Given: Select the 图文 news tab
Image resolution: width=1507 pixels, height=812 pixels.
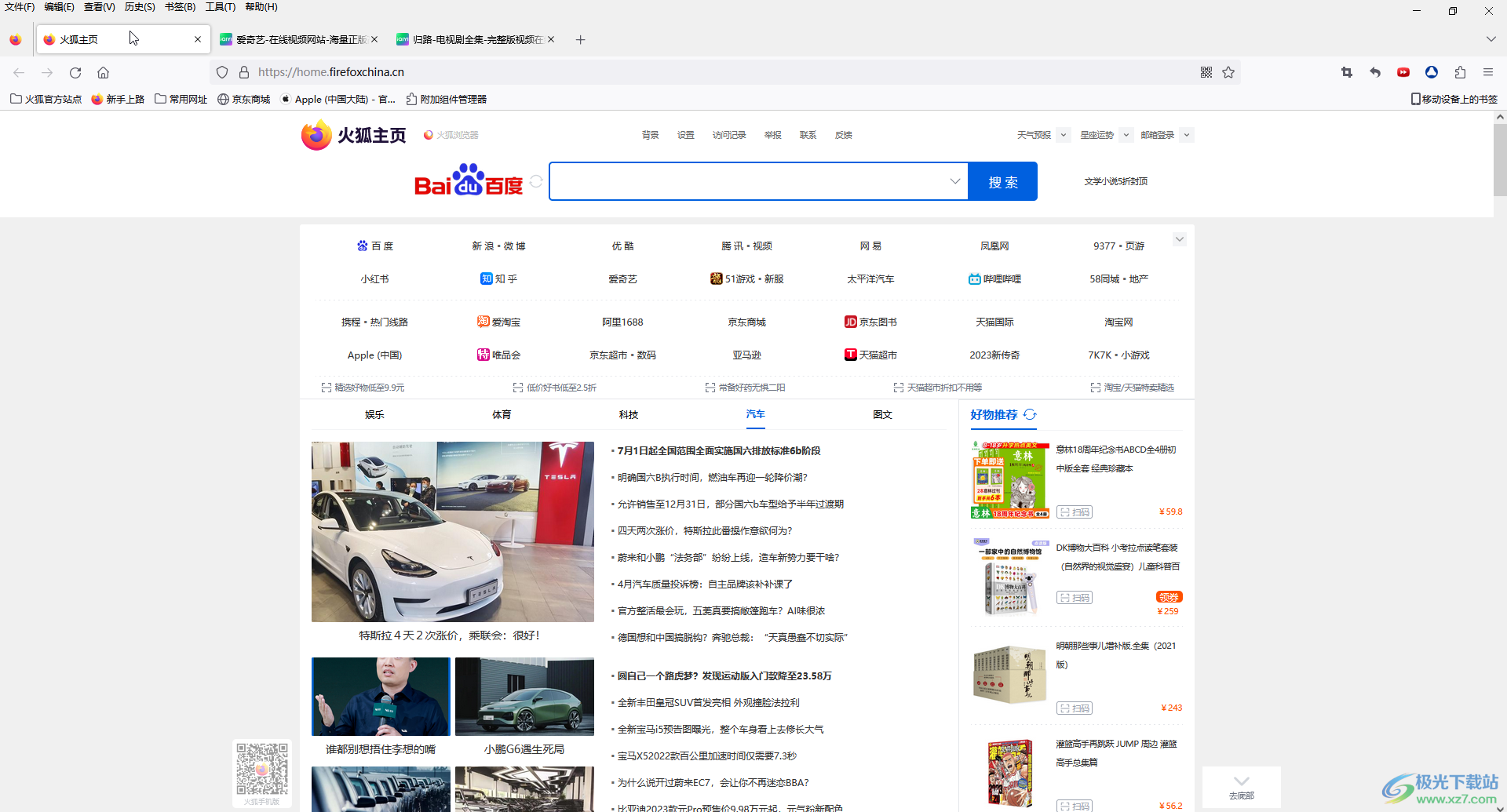Looking at the screenshot, I should [883, 414].
